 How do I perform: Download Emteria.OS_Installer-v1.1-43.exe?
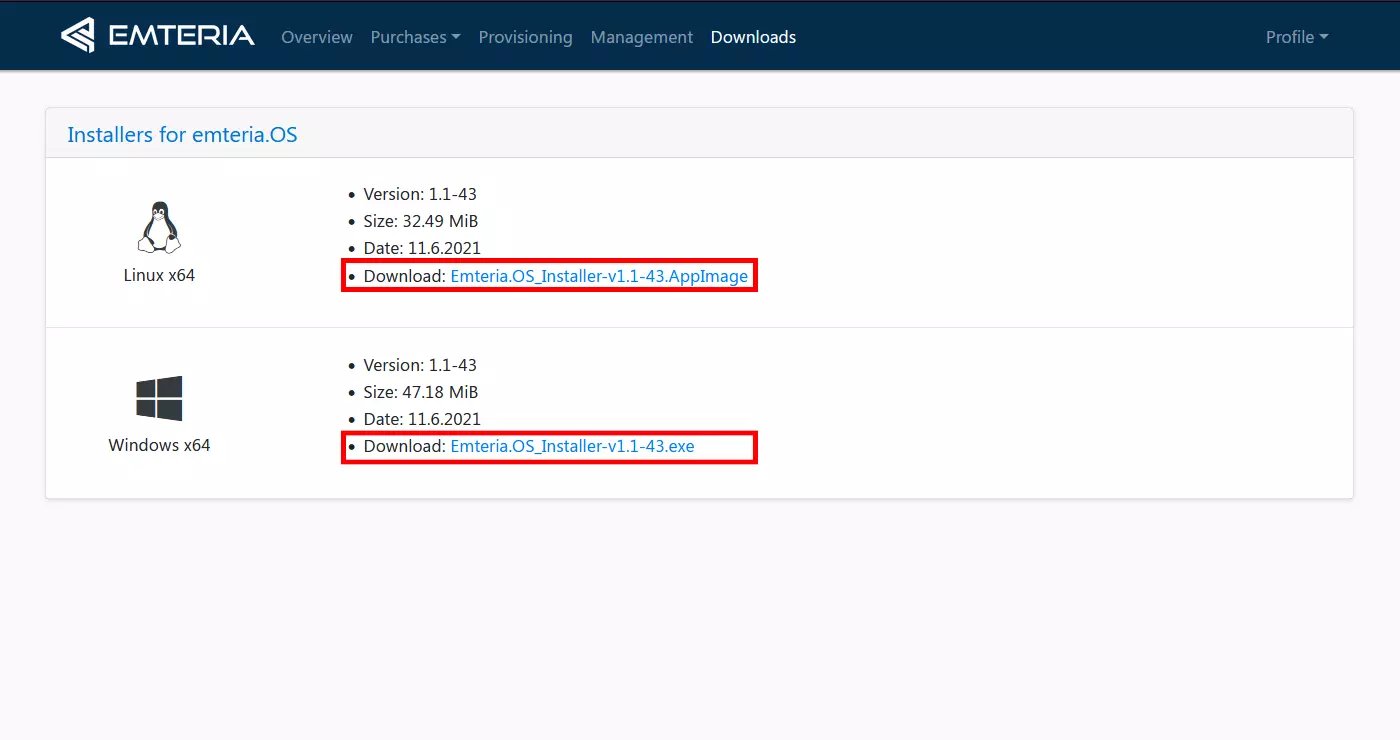click(572, 446)
